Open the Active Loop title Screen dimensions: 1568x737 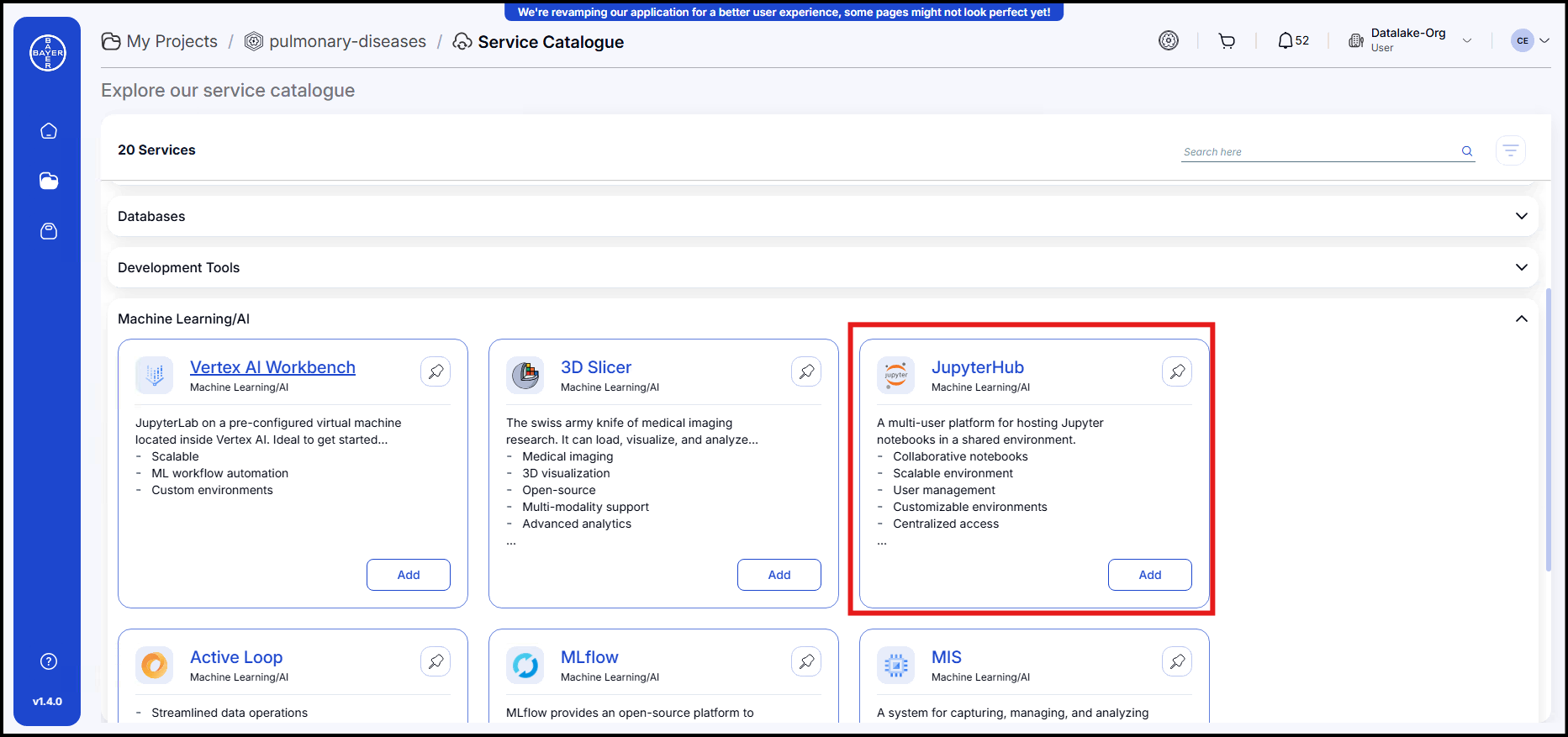[236, 657]
